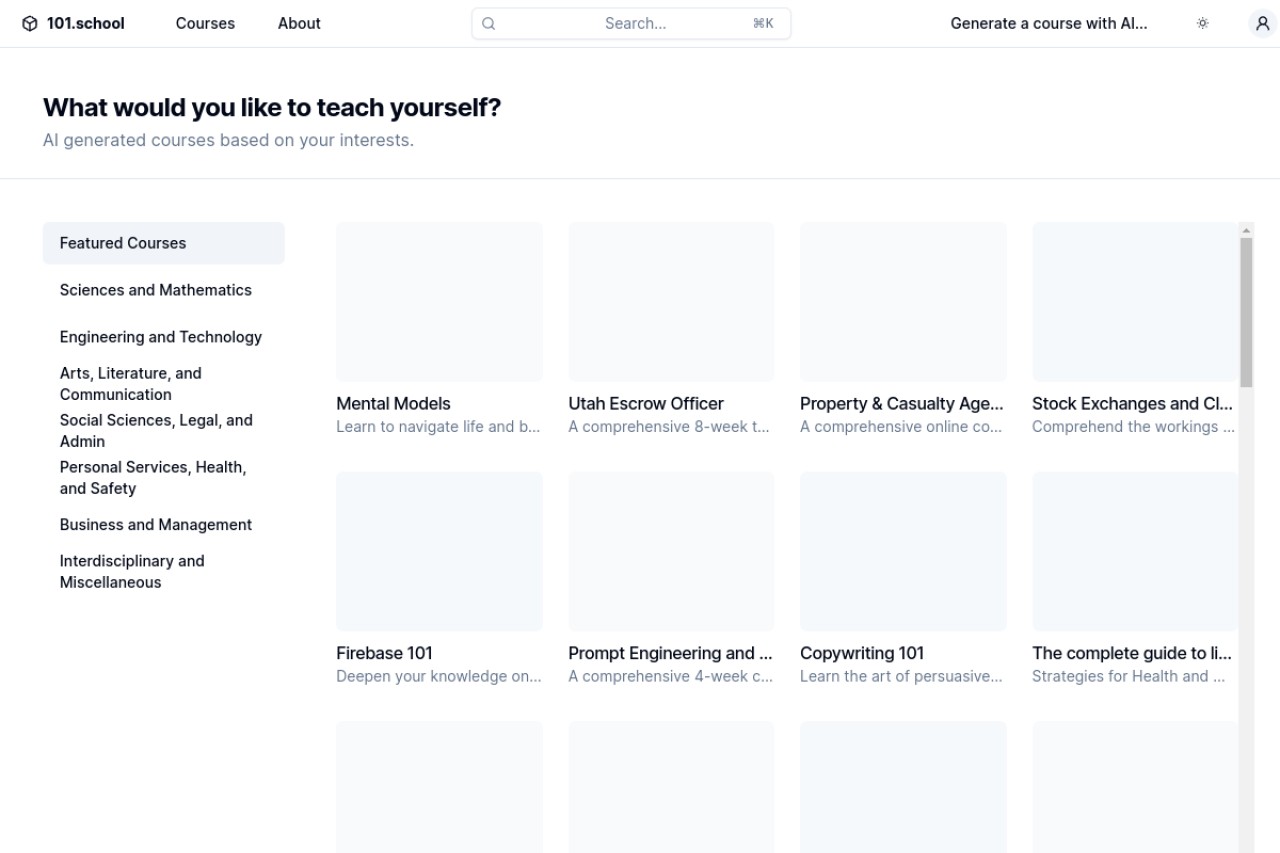Click the Utah Escrow Officer title link
The height and width of the screenshot is (853, 1280).
pyautogui.click(x=646, y=404)
